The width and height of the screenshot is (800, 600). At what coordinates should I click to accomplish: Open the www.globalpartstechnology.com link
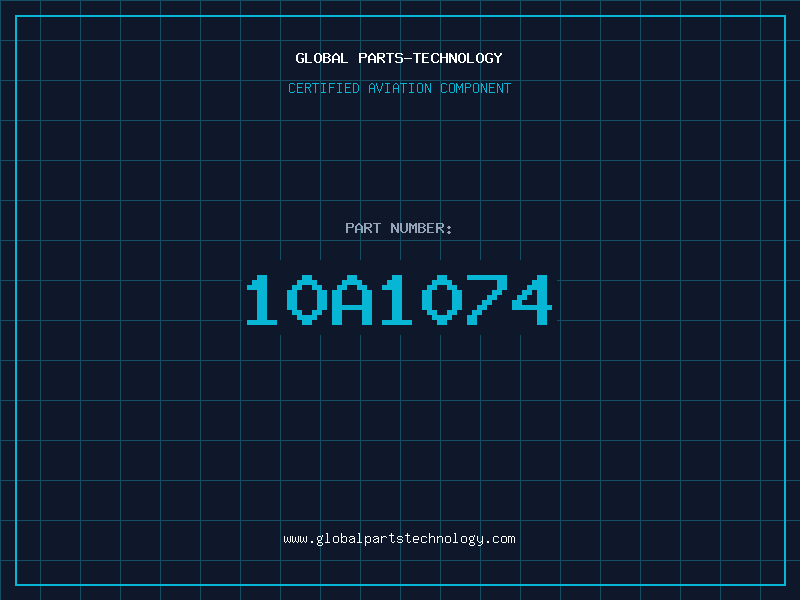[x=399, y=539]
